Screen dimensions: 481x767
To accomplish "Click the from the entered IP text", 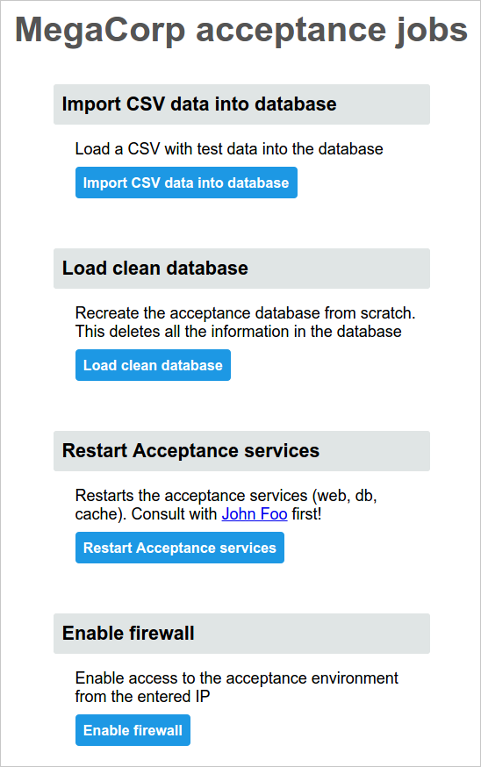I will click(142, 697).
